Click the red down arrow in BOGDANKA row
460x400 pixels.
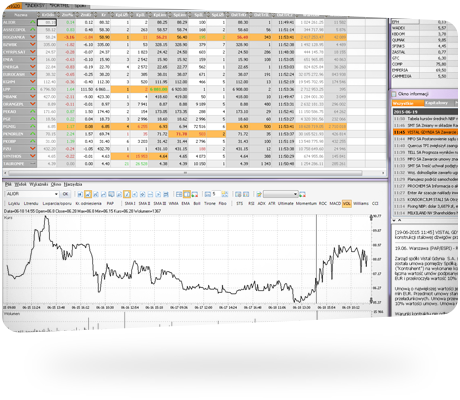[x=33, y=37]
